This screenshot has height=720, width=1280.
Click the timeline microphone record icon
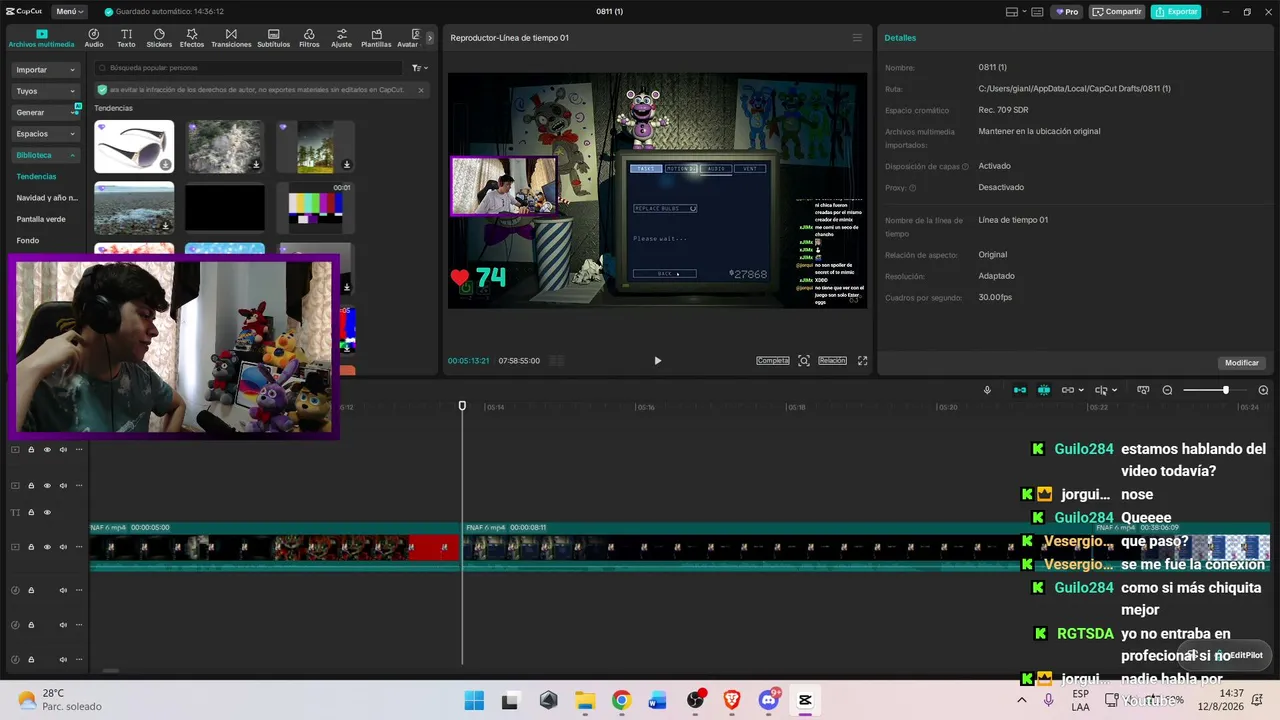click(x=987, y=390)
